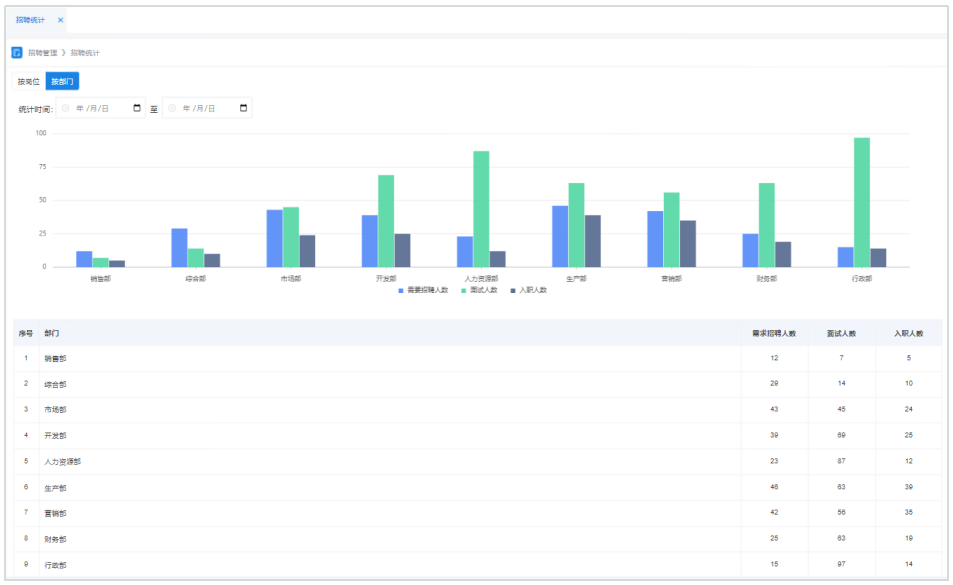The height and width of the screenshot is (585, 953).
Task: Select the 招聘统计 page tab
Action: (x=31, y=20)
